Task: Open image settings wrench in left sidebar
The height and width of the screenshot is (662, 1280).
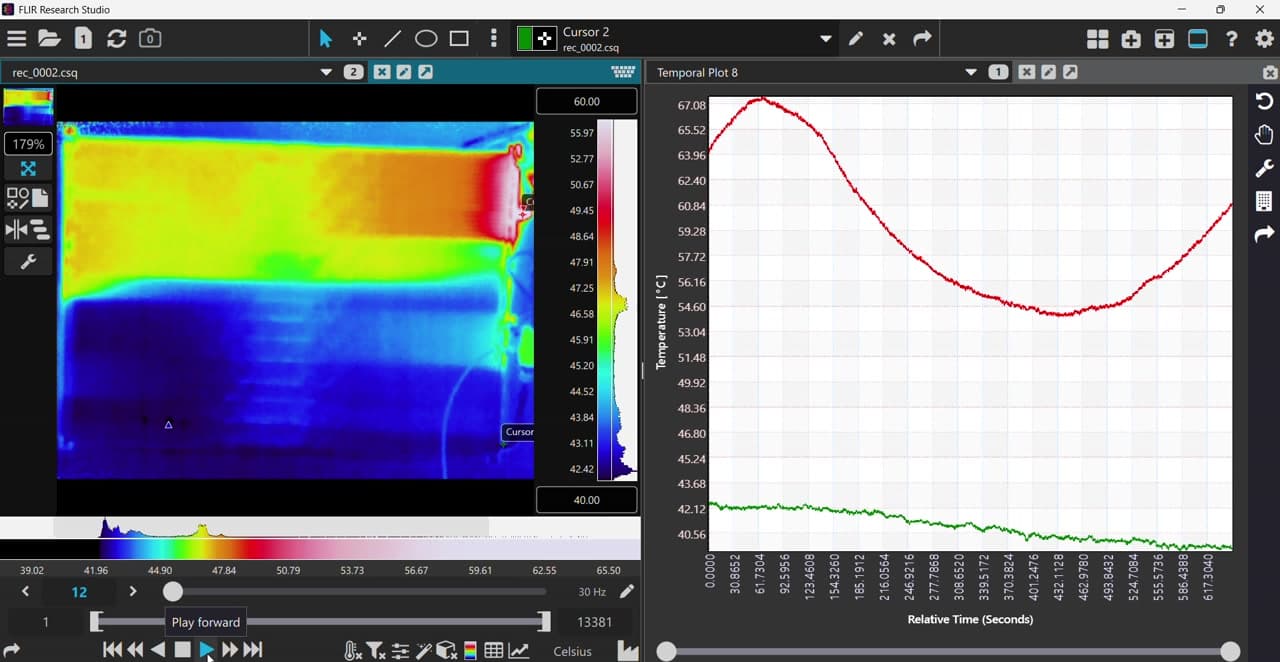Action: [28, 262]
